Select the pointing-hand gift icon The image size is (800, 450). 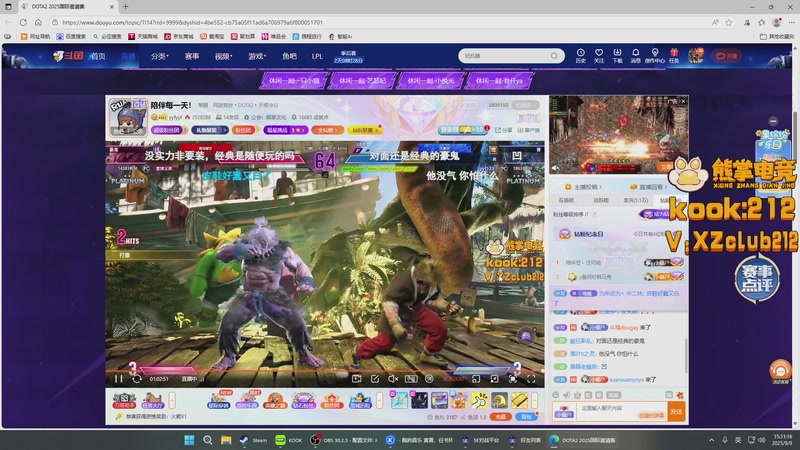click(479, 401)
